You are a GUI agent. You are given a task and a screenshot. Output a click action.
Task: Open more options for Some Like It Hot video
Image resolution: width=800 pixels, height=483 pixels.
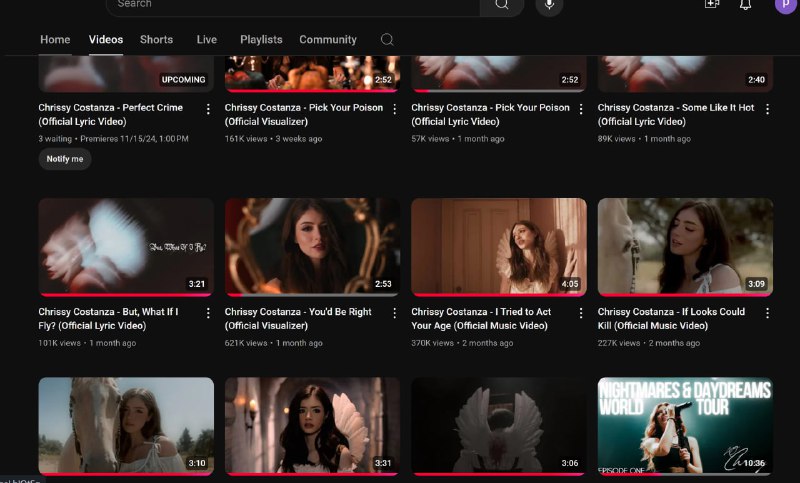click(x=767, y=109)
